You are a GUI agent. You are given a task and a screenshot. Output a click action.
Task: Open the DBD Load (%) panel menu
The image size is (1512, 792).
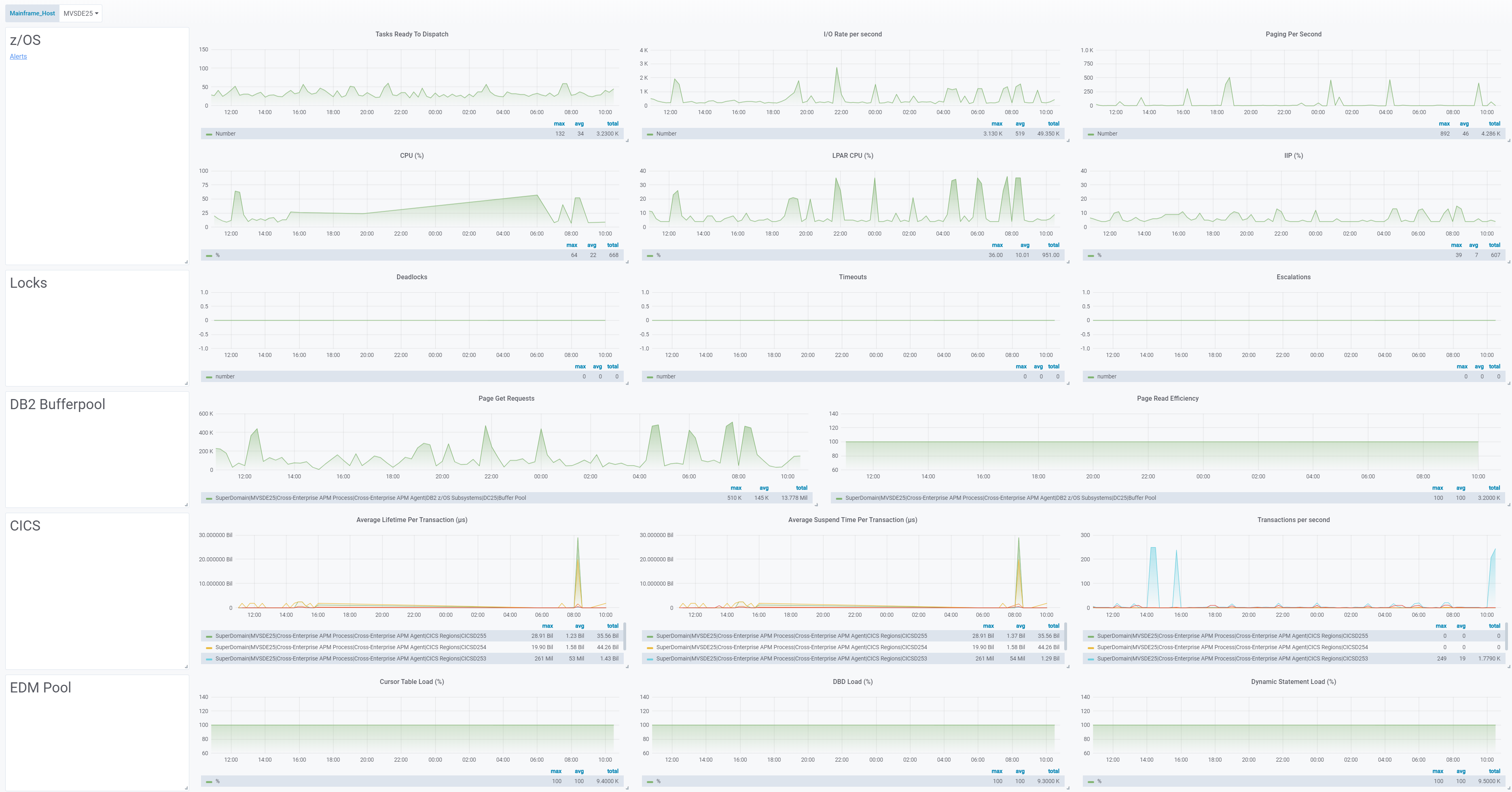tap(852, 682)
